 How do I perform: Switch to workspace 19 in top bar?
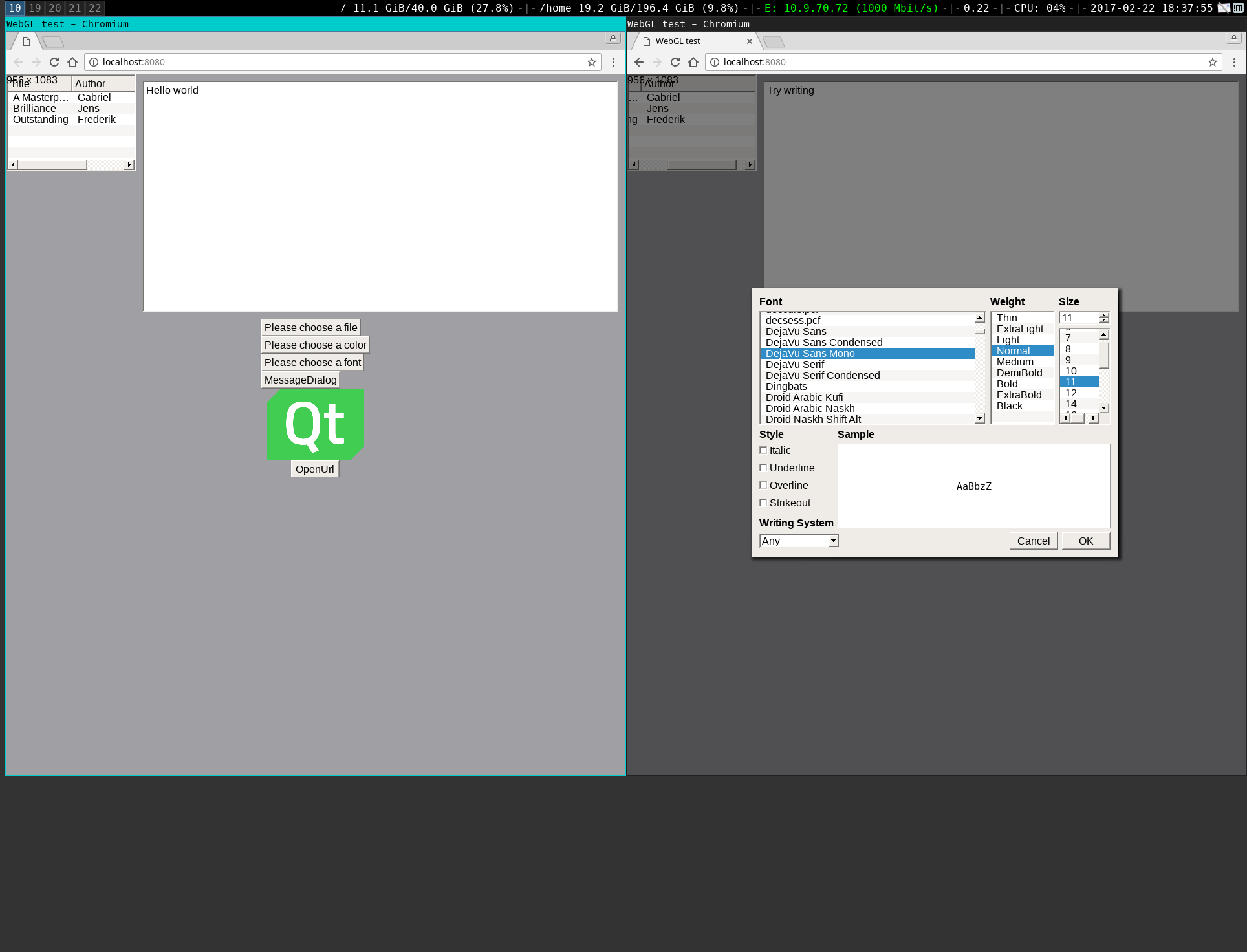tap(35, 8)
